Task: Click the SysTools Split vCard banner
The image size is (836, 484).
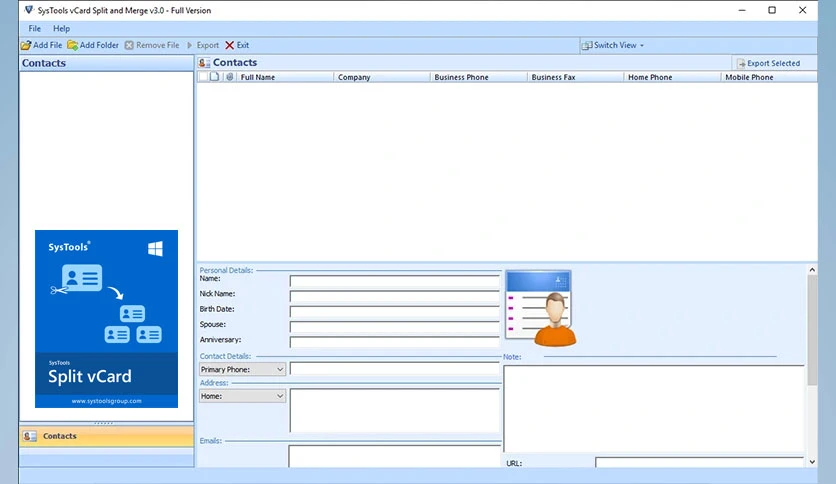Action: 107,319
